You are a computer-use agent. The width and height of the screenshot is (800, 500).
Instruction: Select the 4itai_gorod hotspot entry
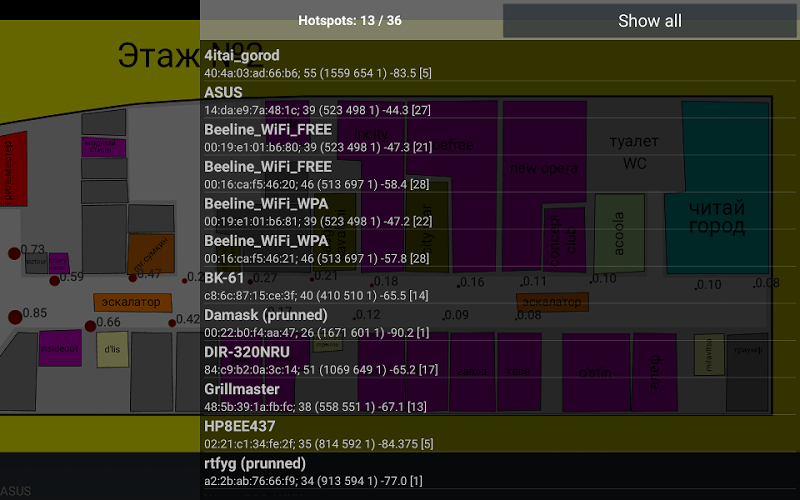(499, 63)
